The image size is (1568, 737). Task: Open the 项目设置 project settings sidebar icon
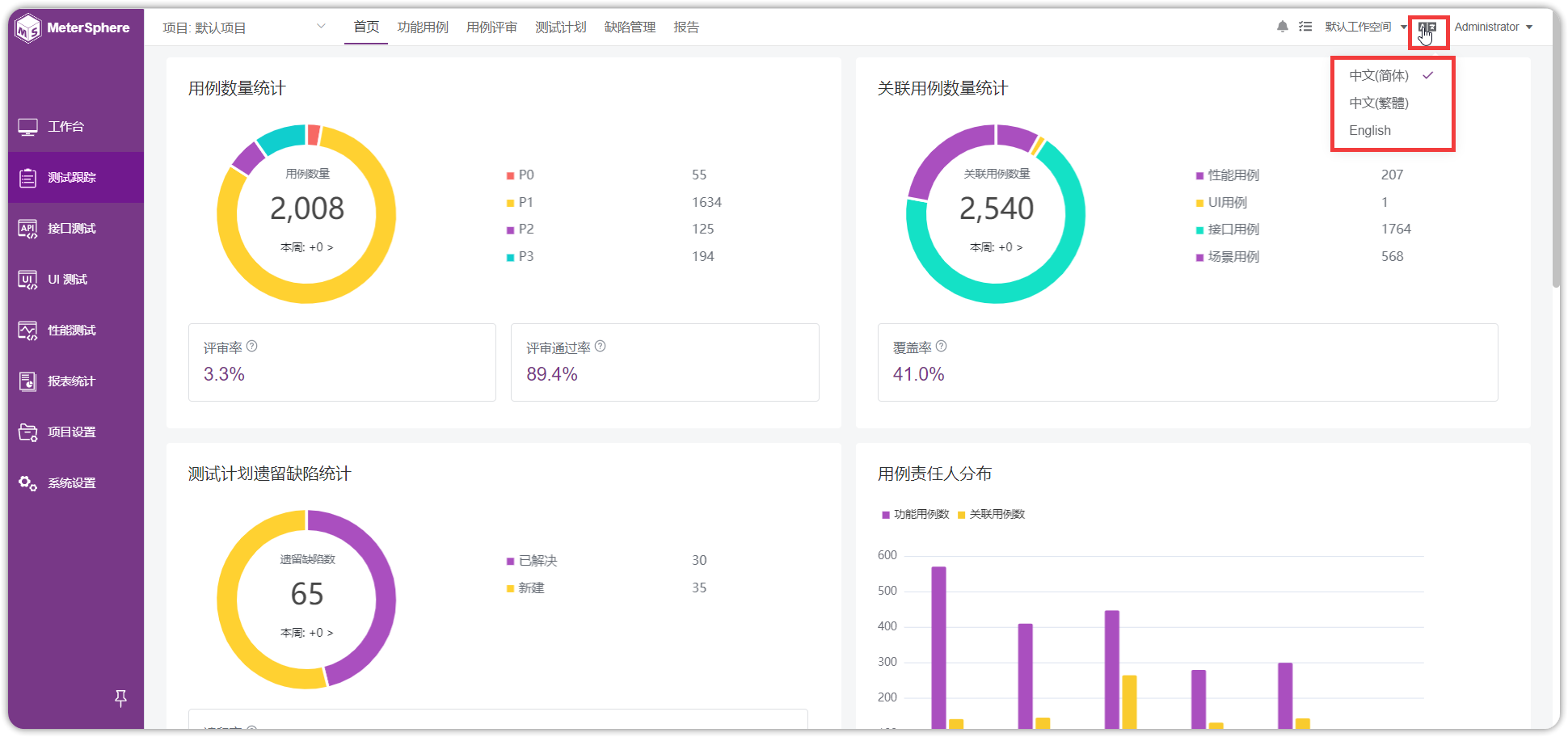pos(28,432)
